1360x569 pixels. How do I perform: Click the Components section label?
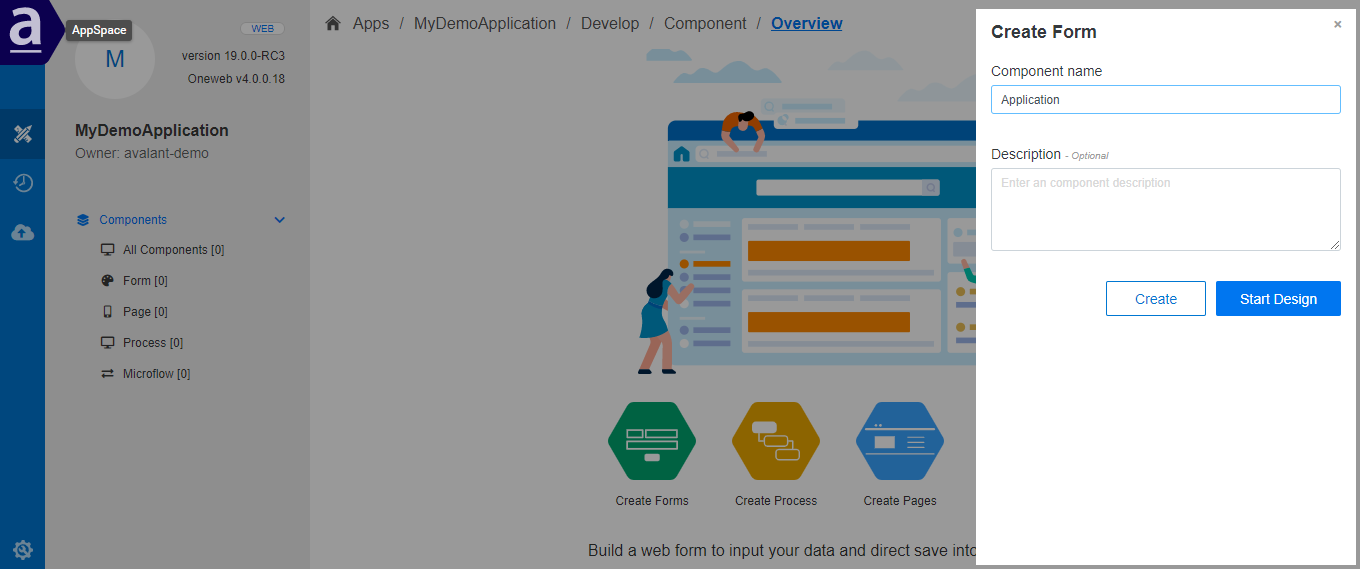(x=133, y=220)
